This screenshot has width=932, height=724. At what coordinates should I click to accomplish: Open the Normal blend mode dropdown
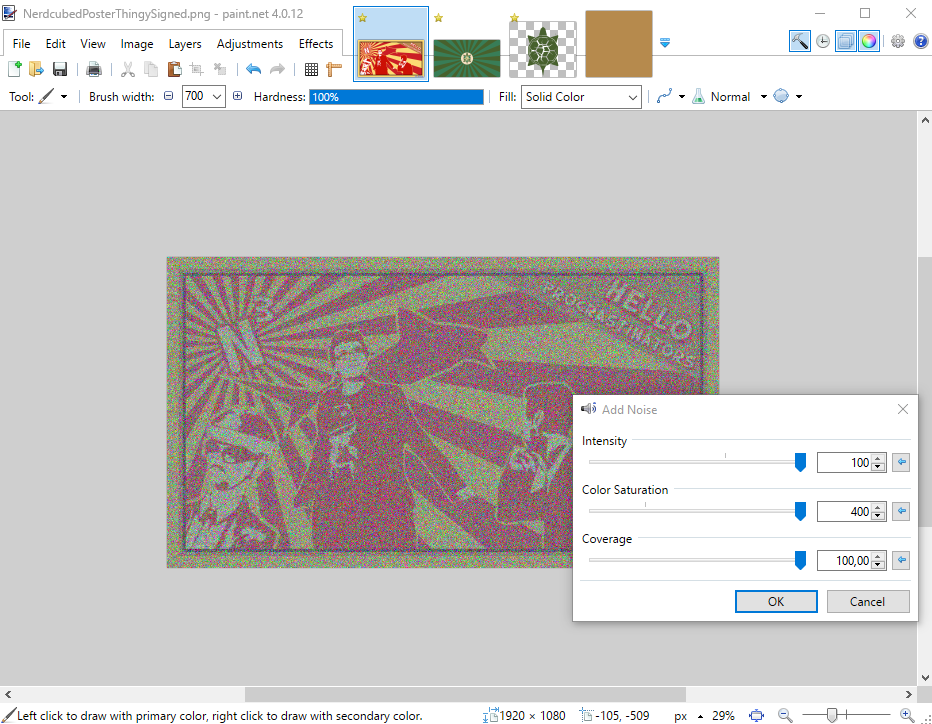point(764,96)
